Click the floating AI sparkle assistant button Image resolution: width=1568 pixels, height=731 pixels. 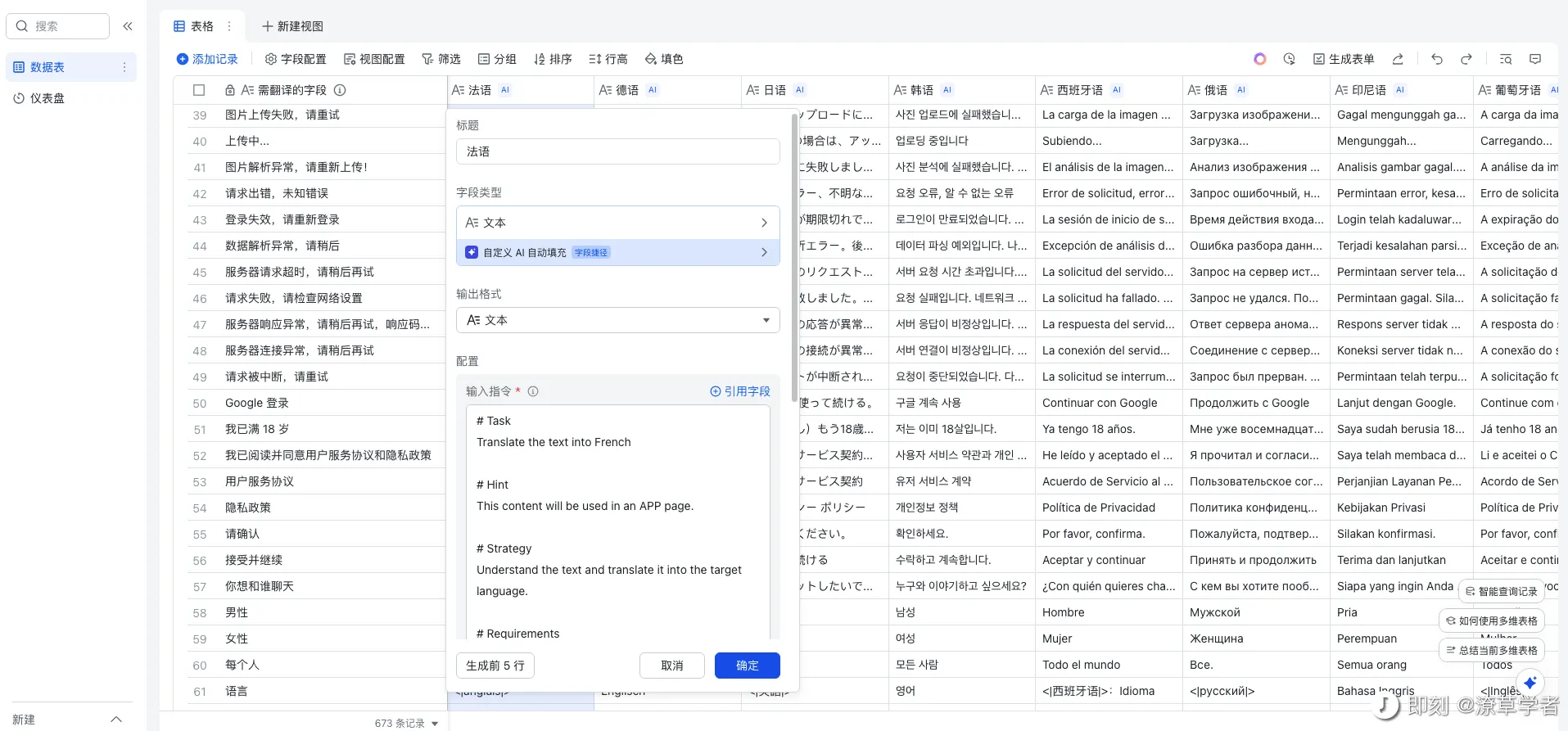pos(1530,683)
